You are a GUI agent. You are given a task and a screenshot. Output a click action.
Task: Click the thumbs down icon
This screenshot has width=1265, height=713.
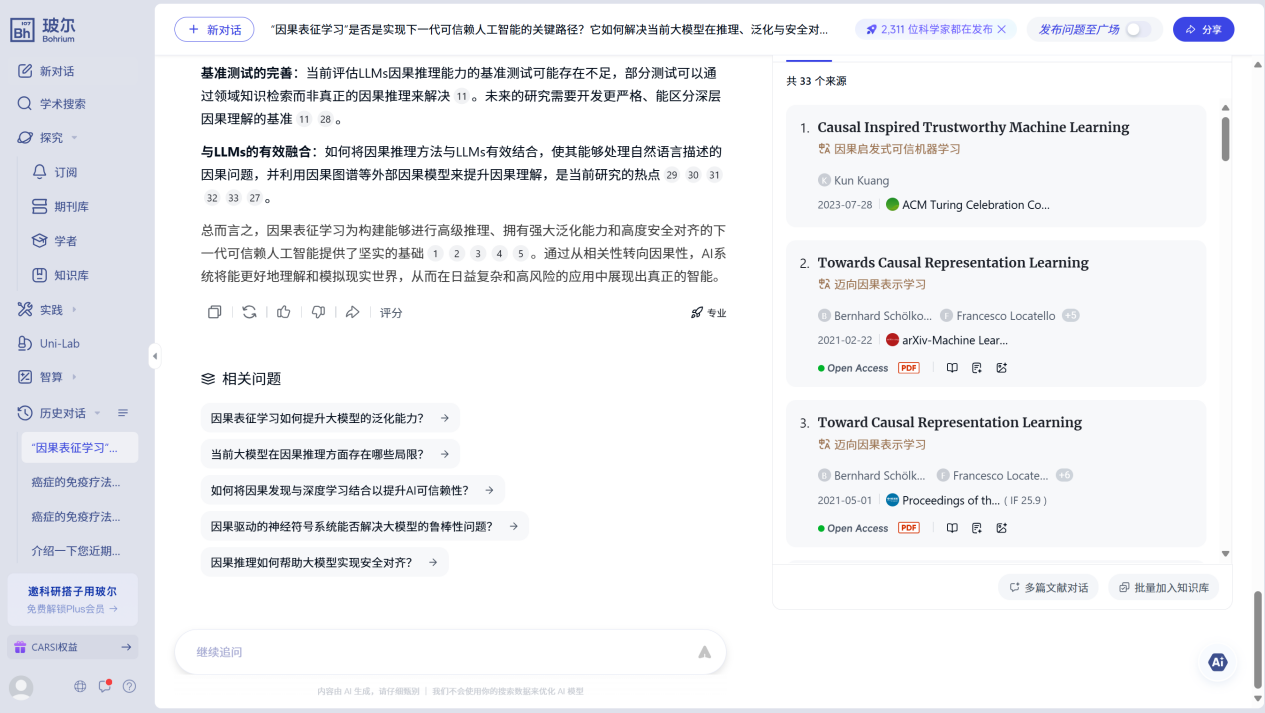(318, 312)
